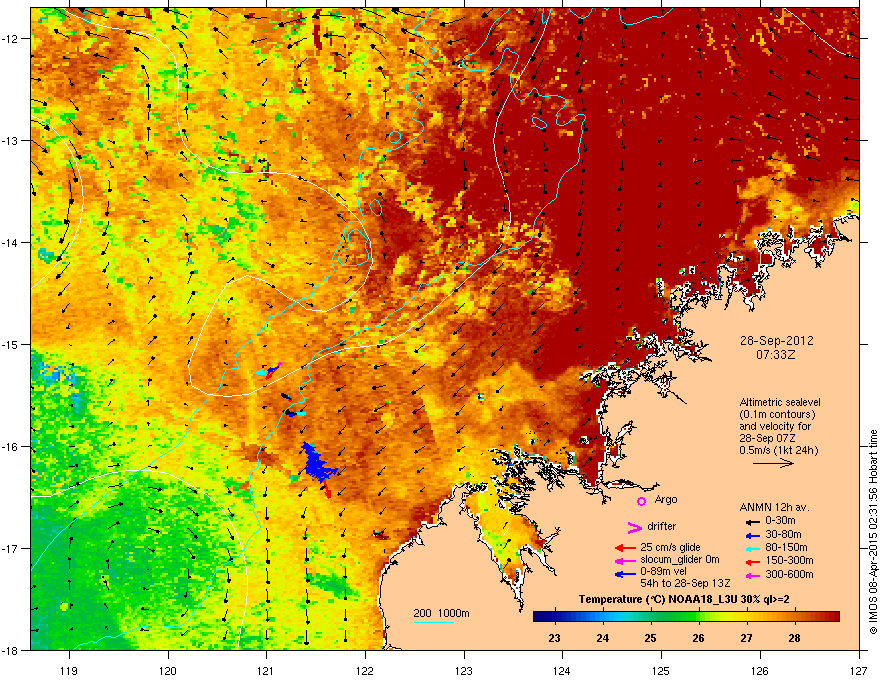Click the '25 cm/s glide' label
Image resolution: width=880 pixels, height=680 pixels.
pyautogui.click(x=670, y=547)
